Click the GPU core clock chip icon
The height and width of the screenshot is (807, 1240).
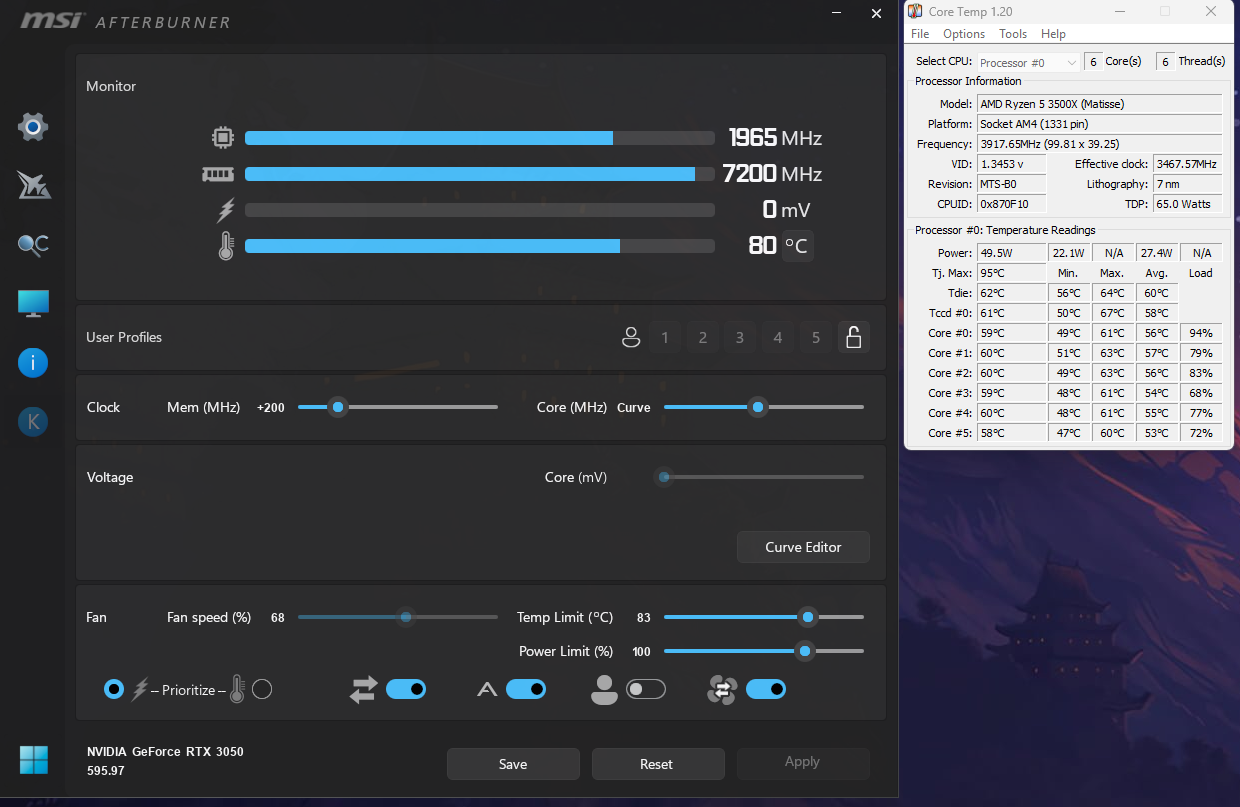click(222, 138)
